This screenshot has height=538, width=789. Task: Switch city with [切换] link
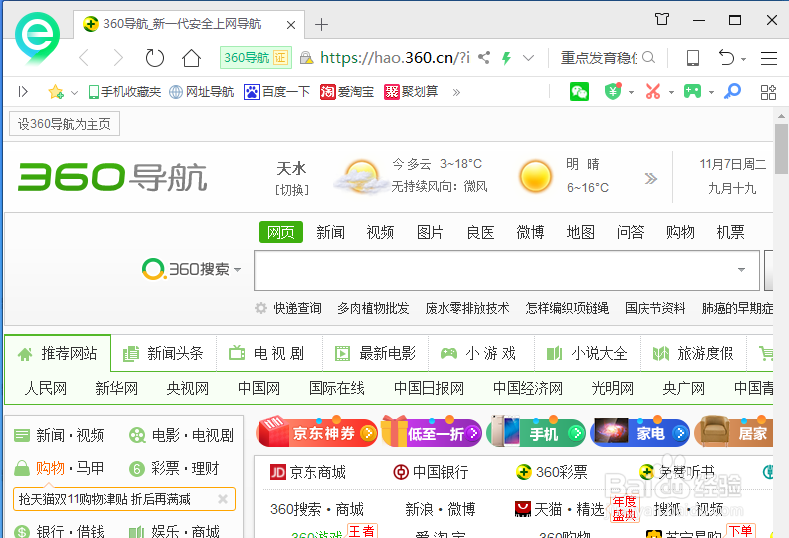click(x=291, y=190)
